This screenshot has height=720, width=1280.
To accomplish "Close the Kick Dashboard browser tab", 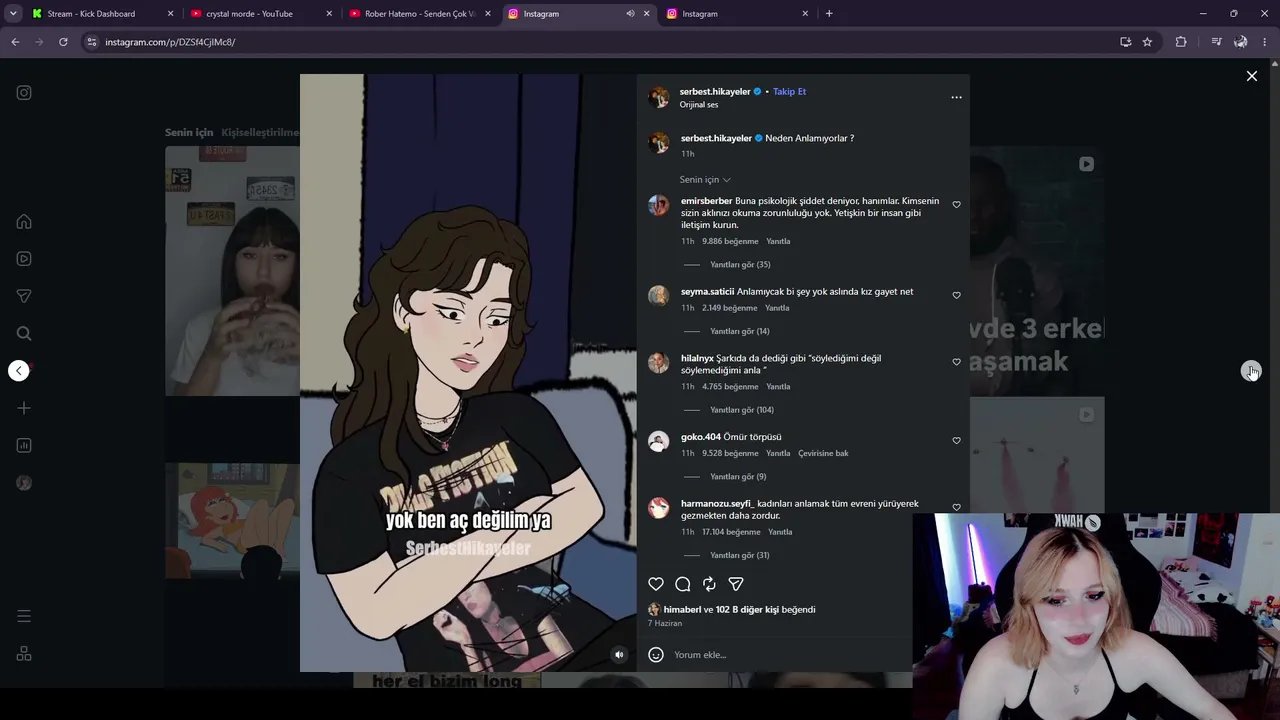I will click(x=170, y=14).
